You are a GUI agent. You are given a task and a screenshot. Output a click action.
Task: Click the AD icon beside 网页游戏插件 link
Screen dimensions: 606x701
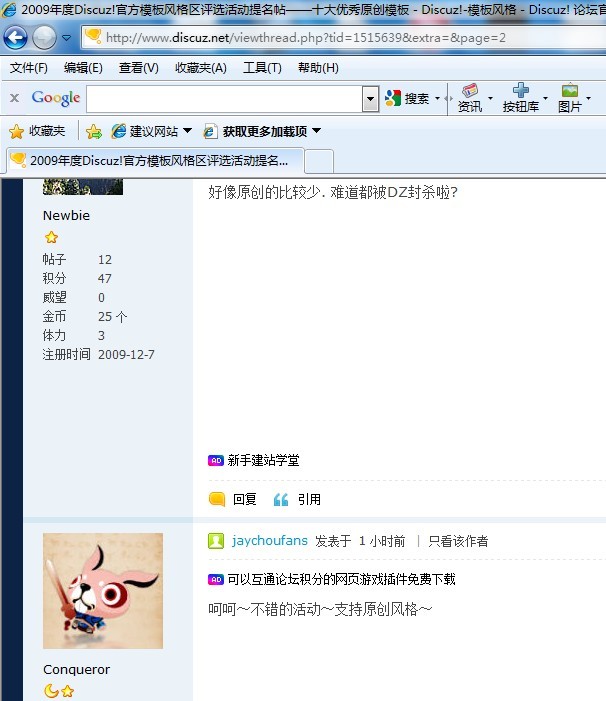pyautogui.click(x=216, y=579)
